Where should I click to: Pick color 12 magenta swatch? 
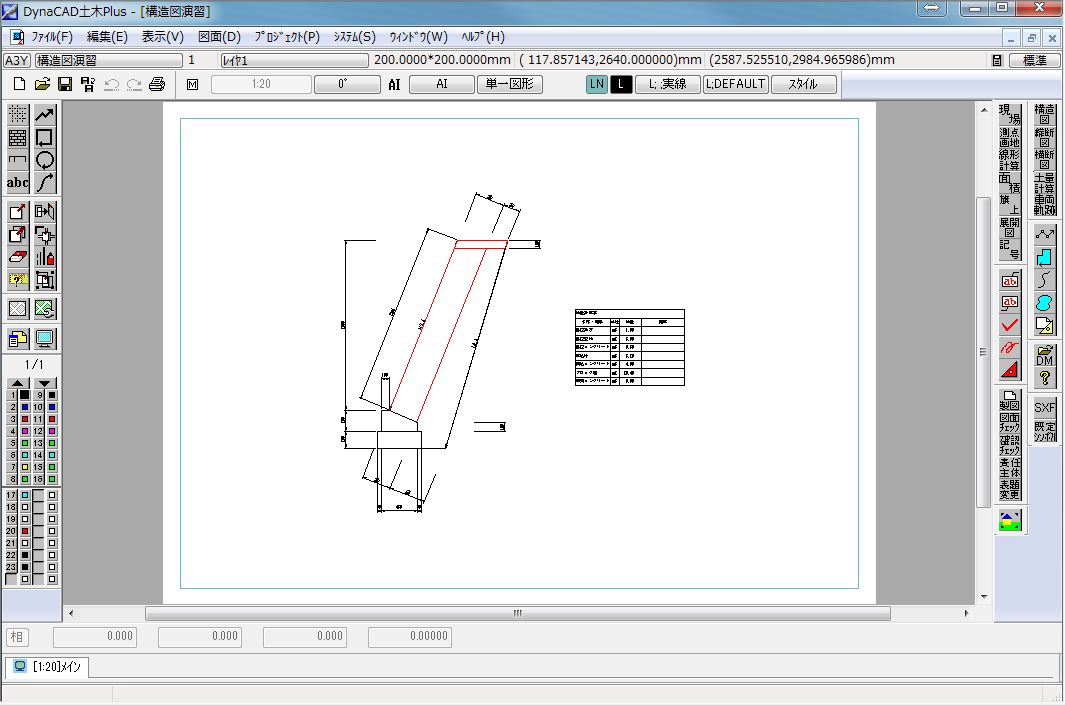click(x=52, y=431)
